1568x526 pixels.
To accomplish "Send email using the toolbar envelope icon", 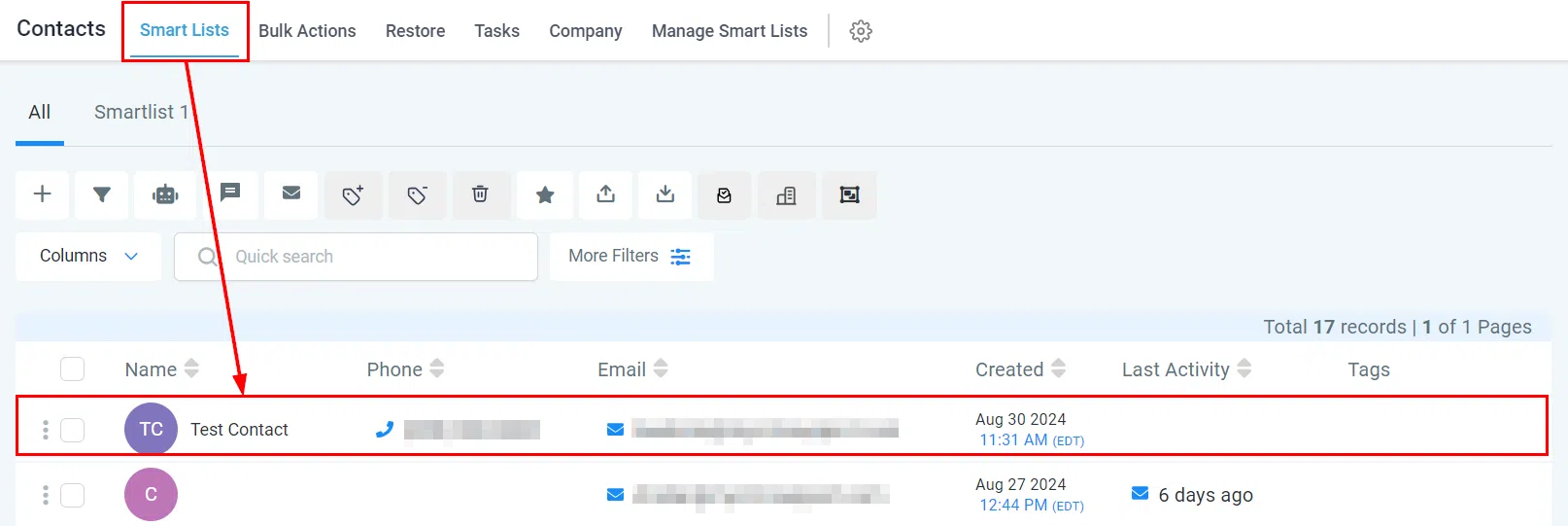I will (291, 194).
